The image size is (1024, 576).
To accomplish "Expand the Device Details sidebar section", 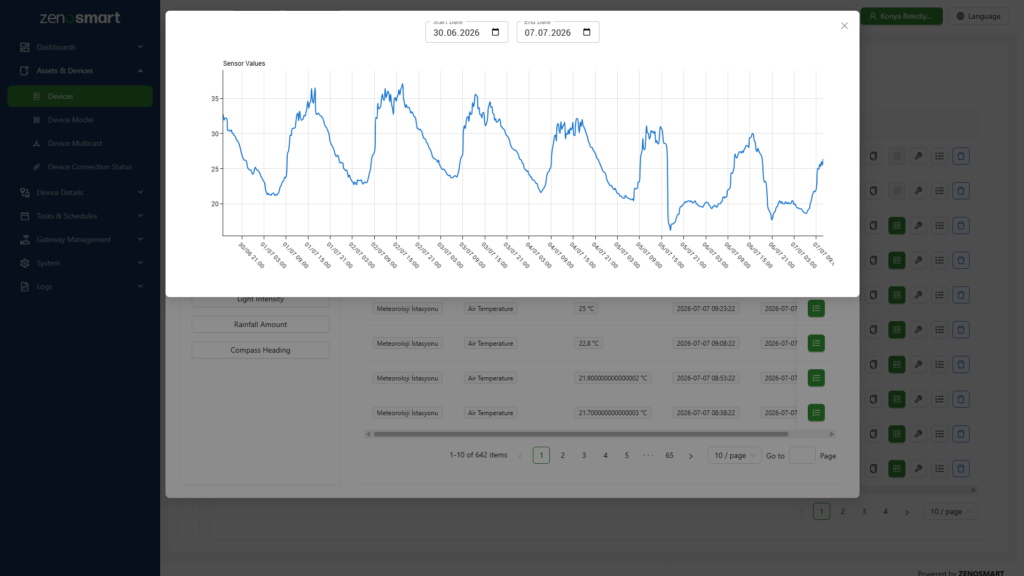I will pos(80,192).
